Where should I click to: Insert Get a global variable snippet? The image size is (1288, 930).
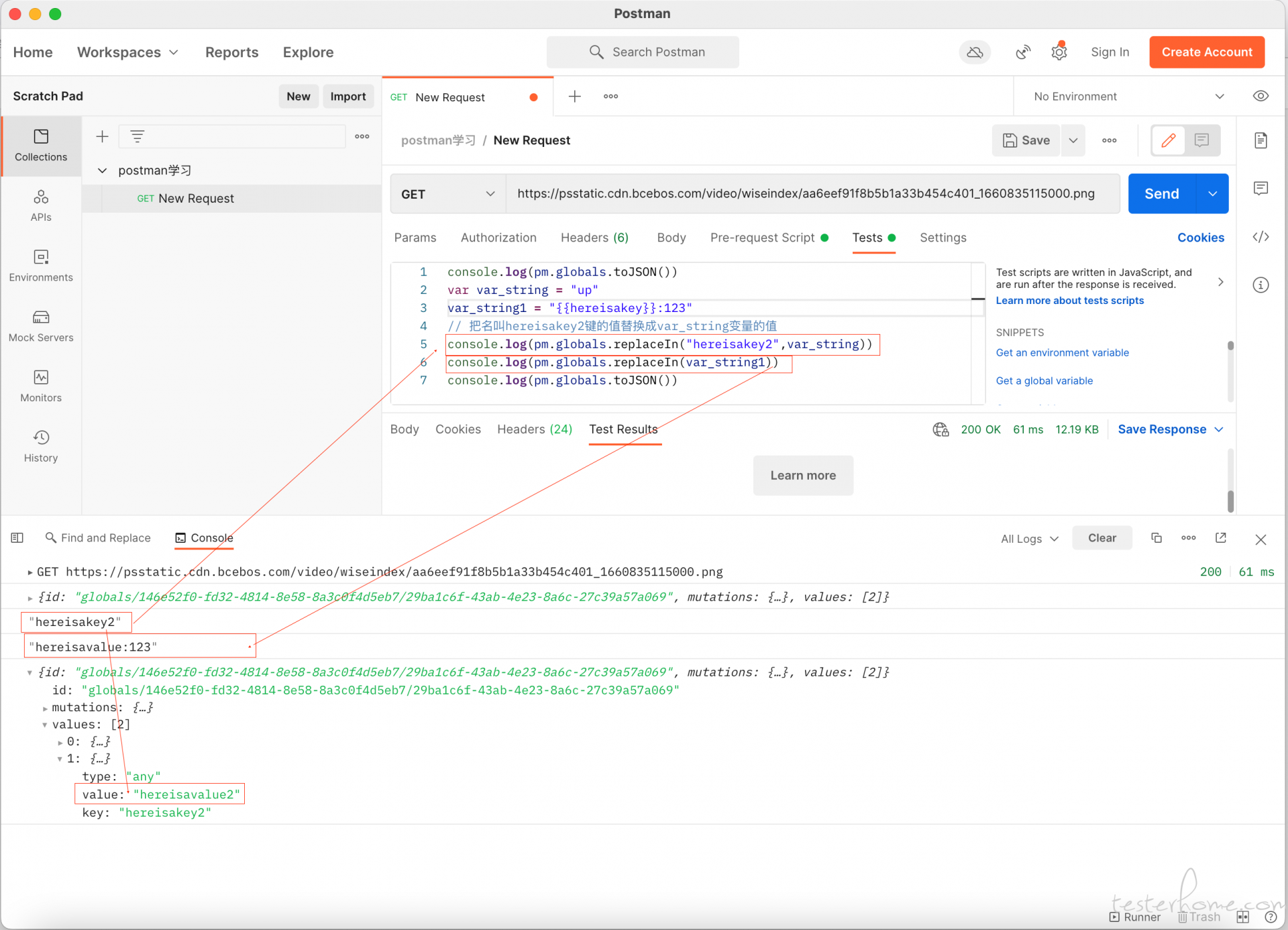click(1044, 381)
